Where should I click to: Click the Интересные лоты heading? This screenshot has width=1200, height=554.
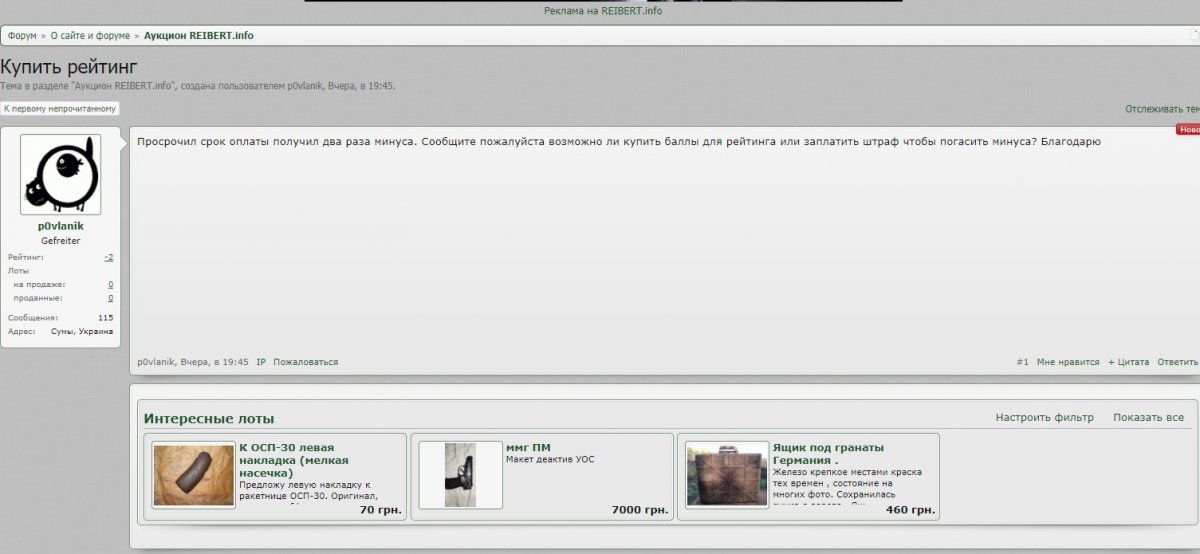[x=209, y=418]
